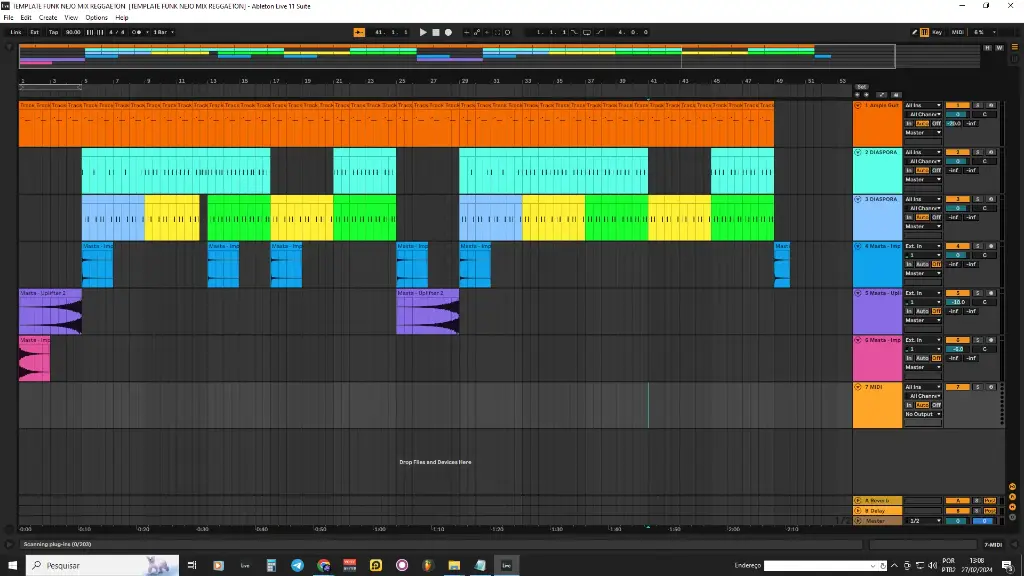The height and width of the screenshot is (576, 1024).
Task: Arm track 5 Masta - Upli for recording
Action: (991, 293)
